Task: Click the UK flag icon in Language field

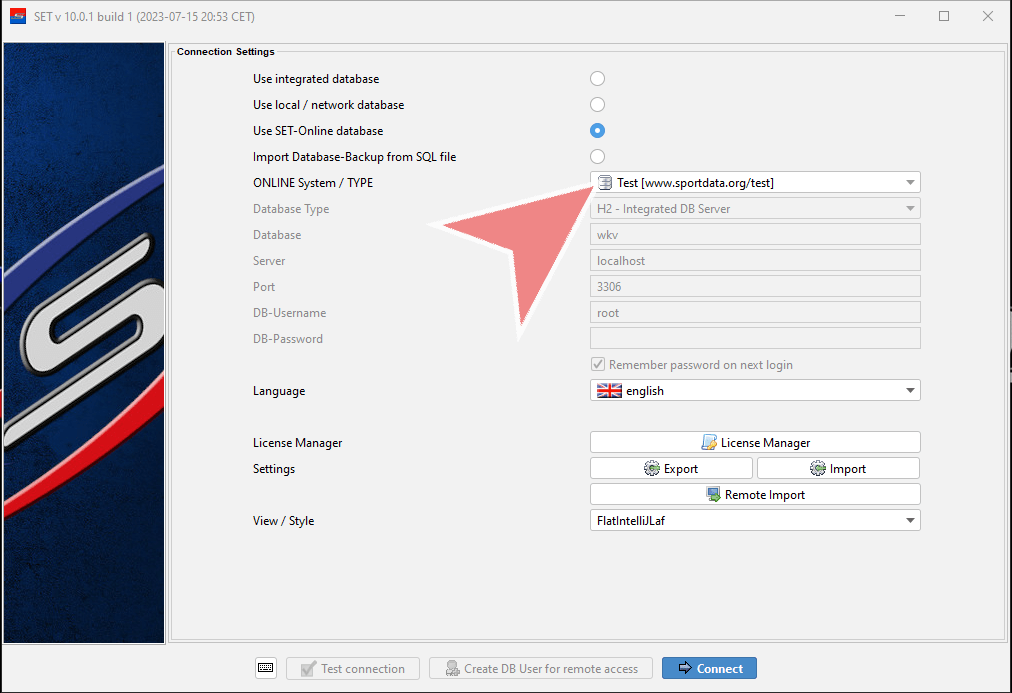Action: 609,391
